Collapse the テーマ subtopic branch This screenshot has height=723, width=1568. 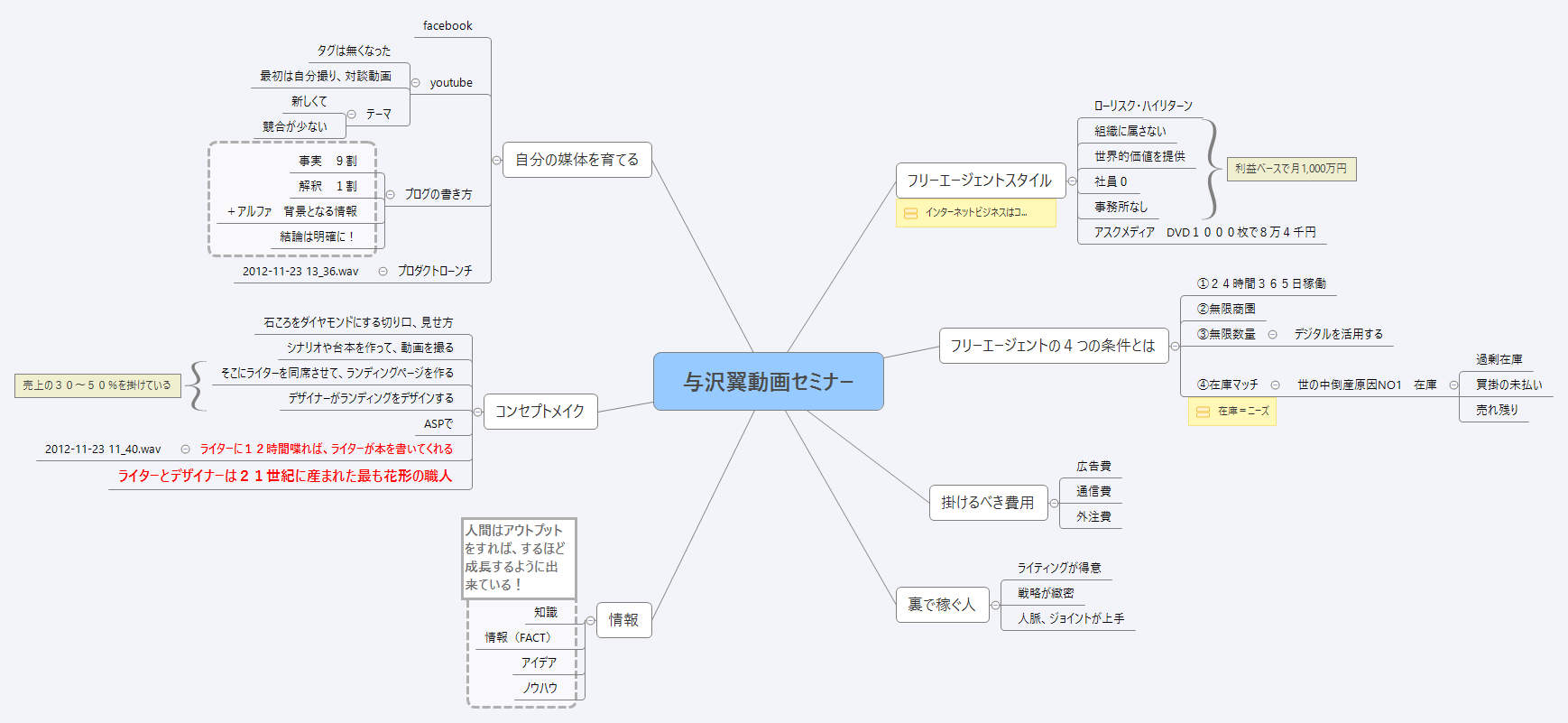click(351, 115)
